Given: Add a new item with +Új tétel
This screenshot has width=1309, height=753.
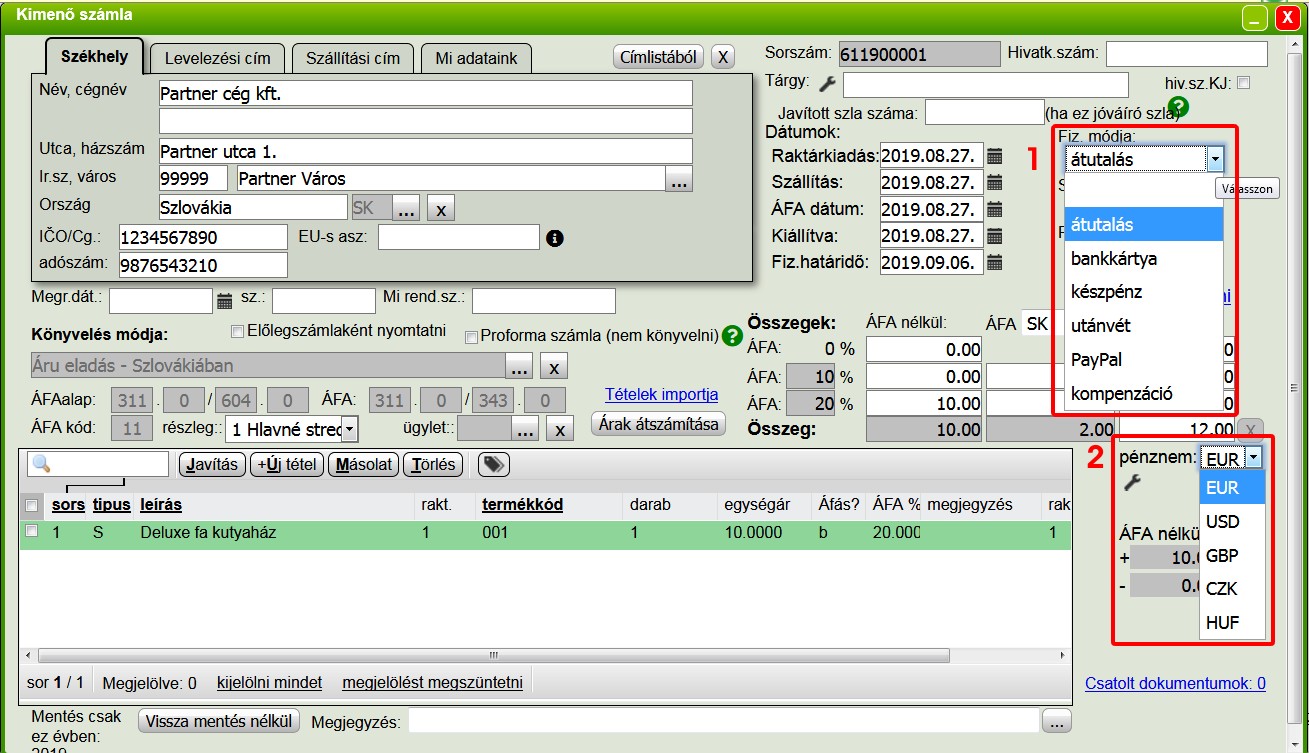Looking at the screenshot, I should pos(287,464).
